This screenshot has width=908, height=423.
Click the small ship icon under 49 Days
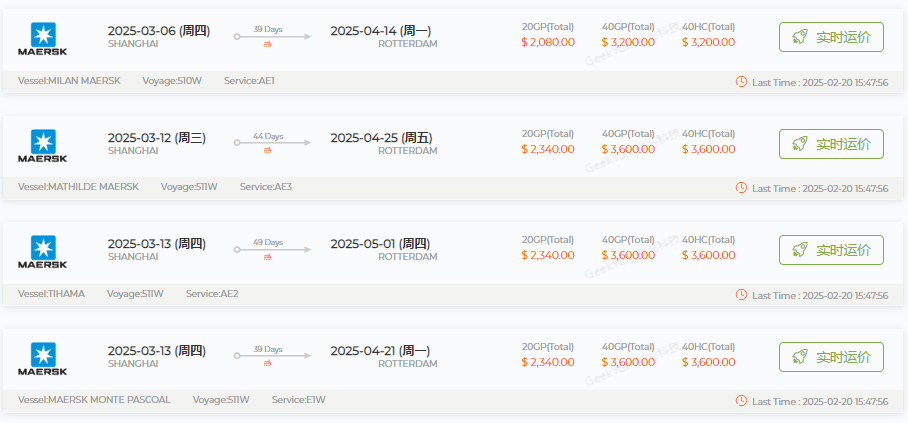coord(267,257)
